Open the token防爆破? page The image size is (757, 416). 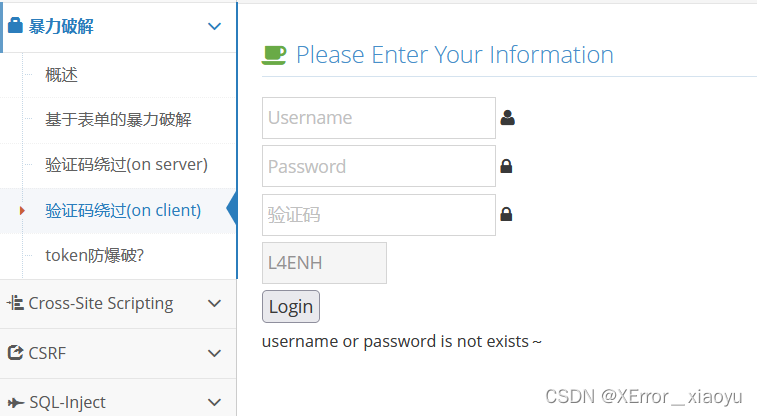95,255
